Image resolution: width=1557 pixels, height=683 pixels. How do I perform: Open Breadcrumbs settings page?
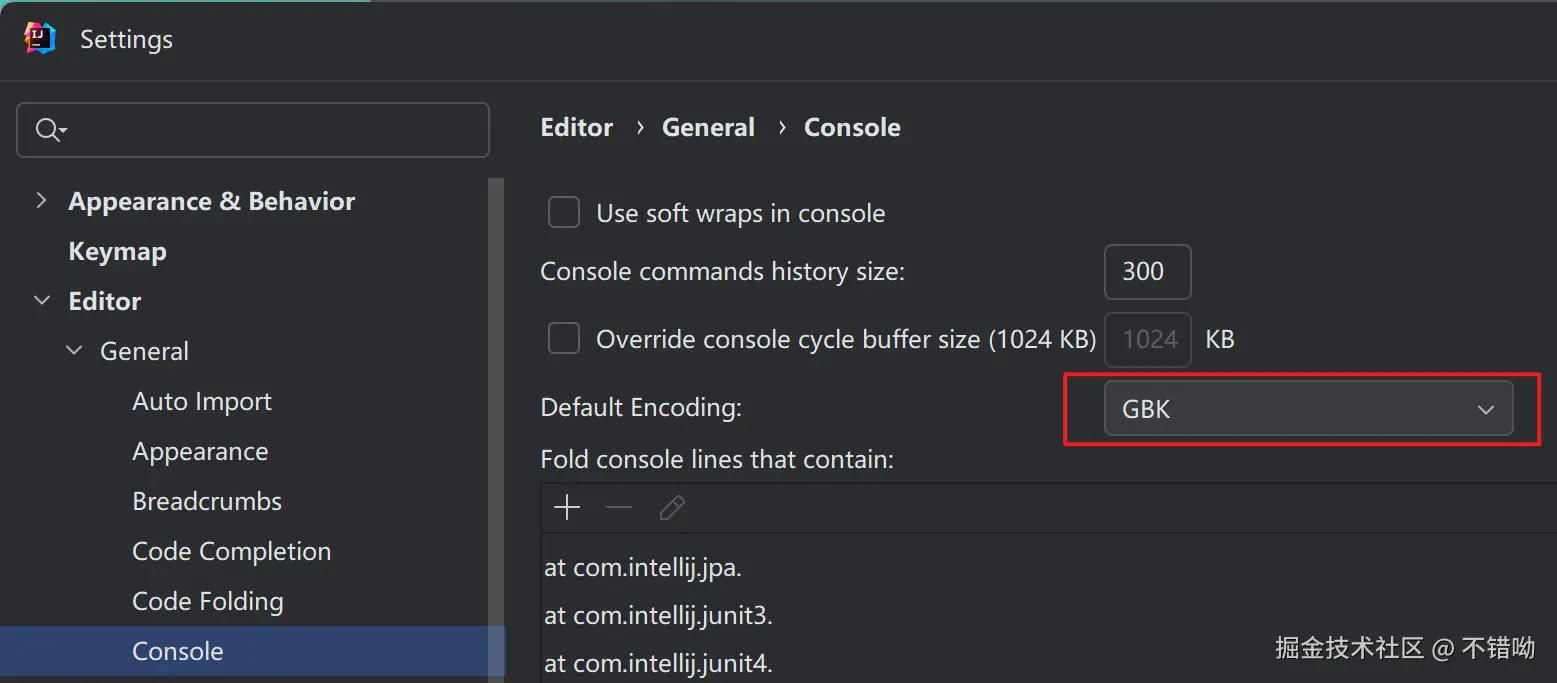(x=207, y=501)
